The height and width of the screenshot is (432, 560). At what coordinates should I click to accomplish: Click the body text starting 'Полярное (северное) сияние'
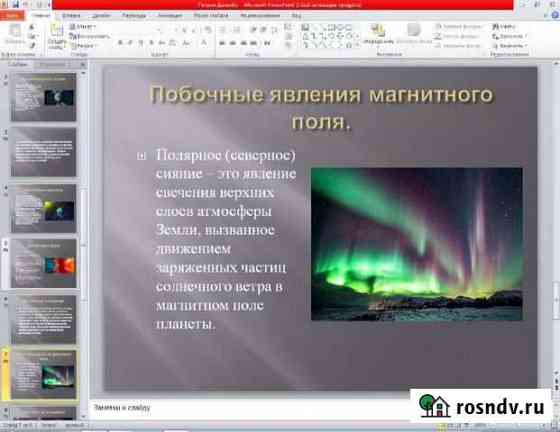226,239
